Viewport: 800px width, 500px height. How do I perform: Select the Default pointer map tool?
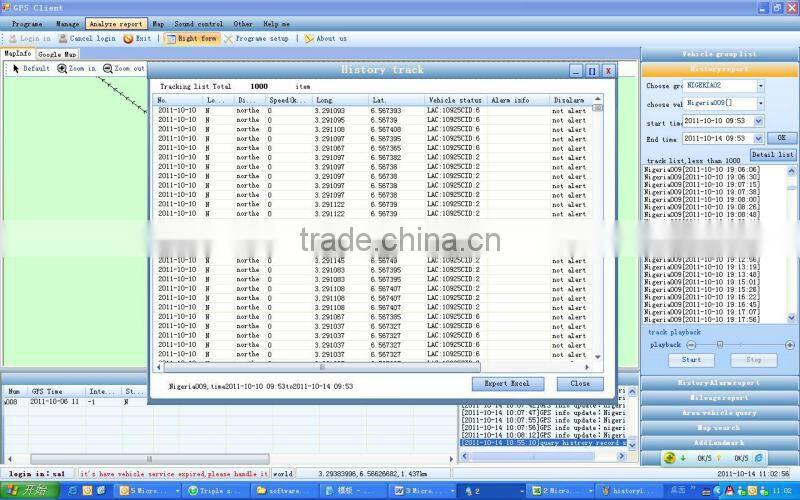click(31, 68)
